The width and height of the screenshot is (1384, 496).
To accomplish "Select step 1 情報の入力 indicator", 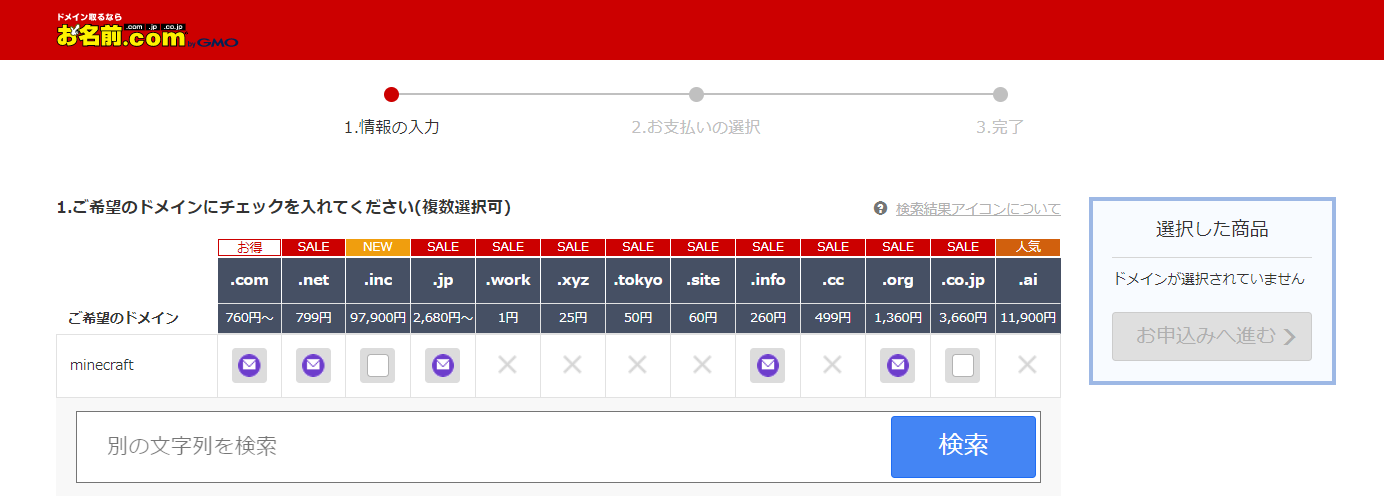I will coord(391,95).
